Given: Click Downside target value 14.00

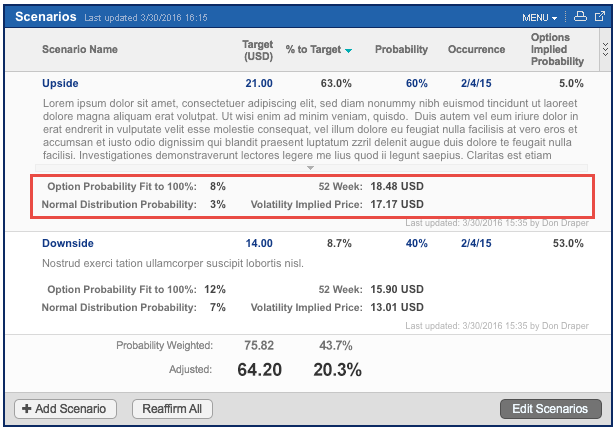Looking at the screenshot, I should click(x=258, y=243).
